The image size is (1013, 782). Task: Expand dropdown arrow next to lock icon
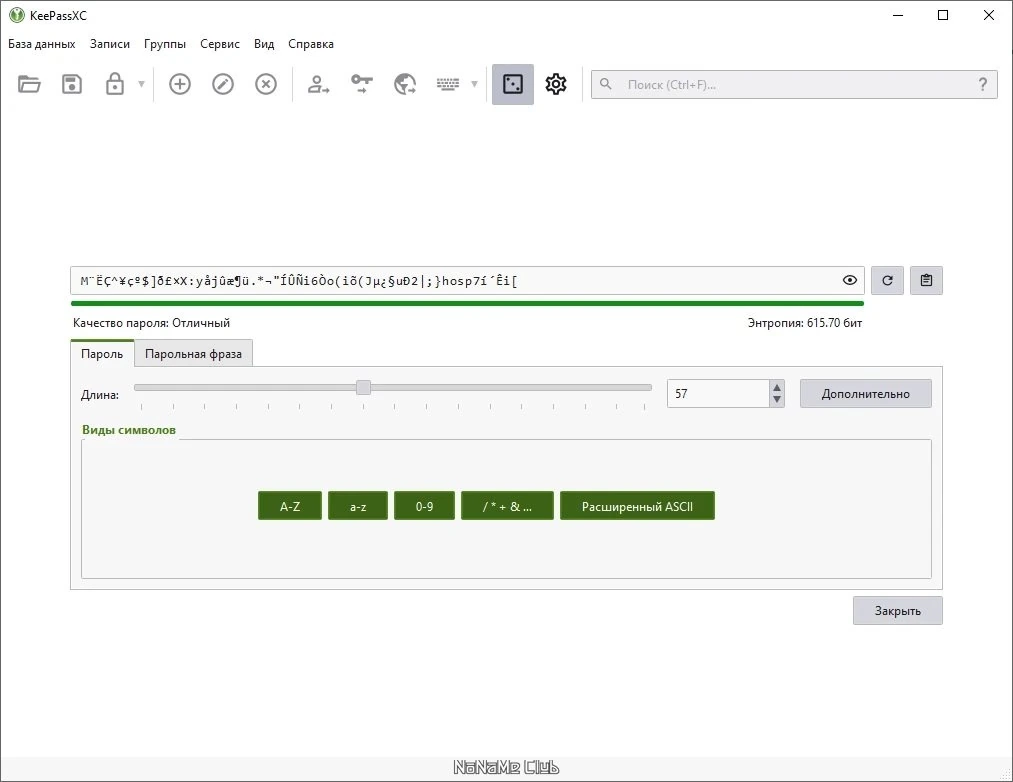coord(141,84)
